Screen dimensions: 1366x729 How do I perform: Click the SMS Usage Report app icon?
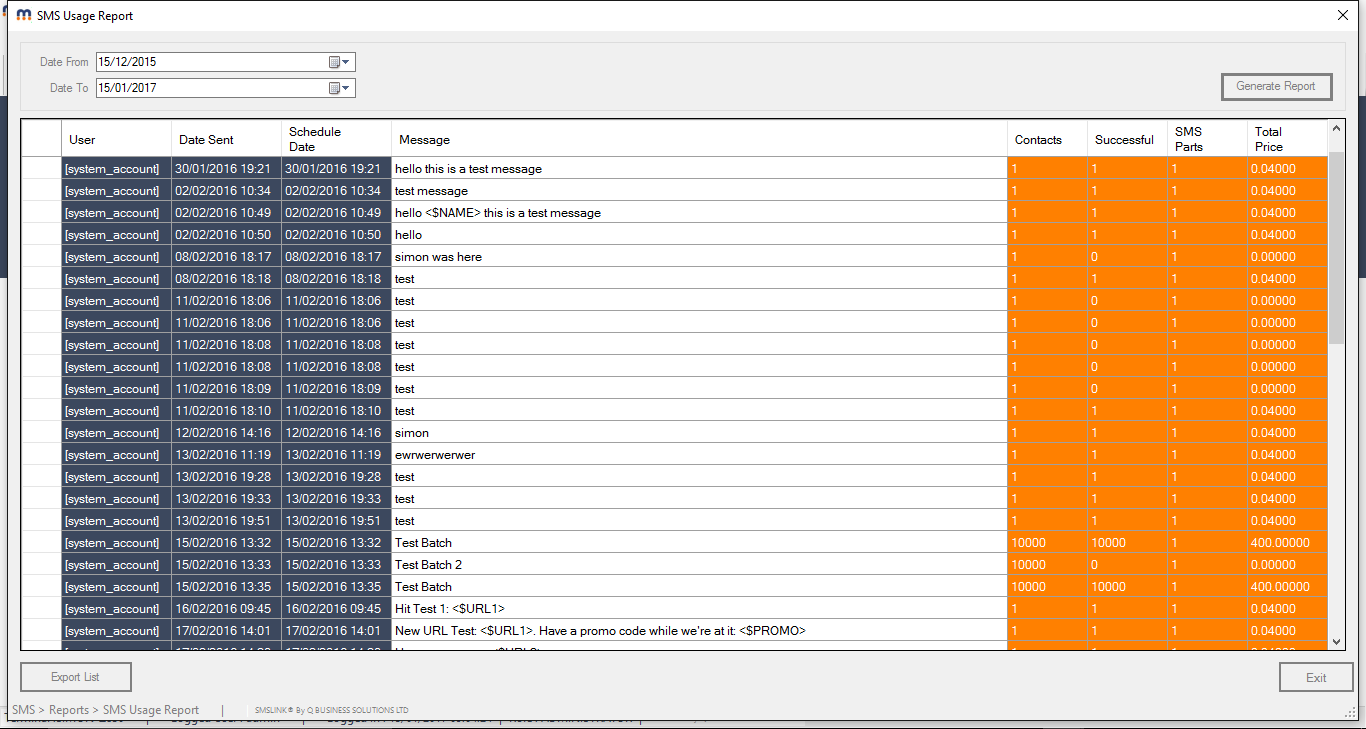[x=24, y=15]
